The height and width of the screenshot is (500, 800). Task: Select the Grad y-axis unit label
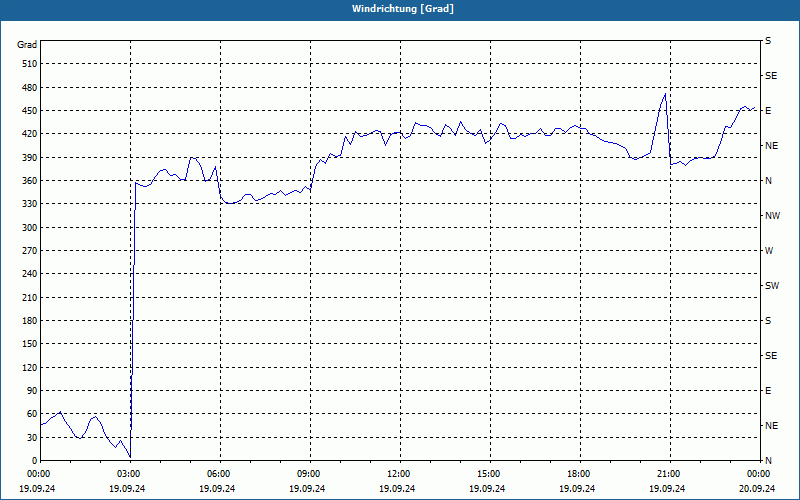click(x=27, y=45)
